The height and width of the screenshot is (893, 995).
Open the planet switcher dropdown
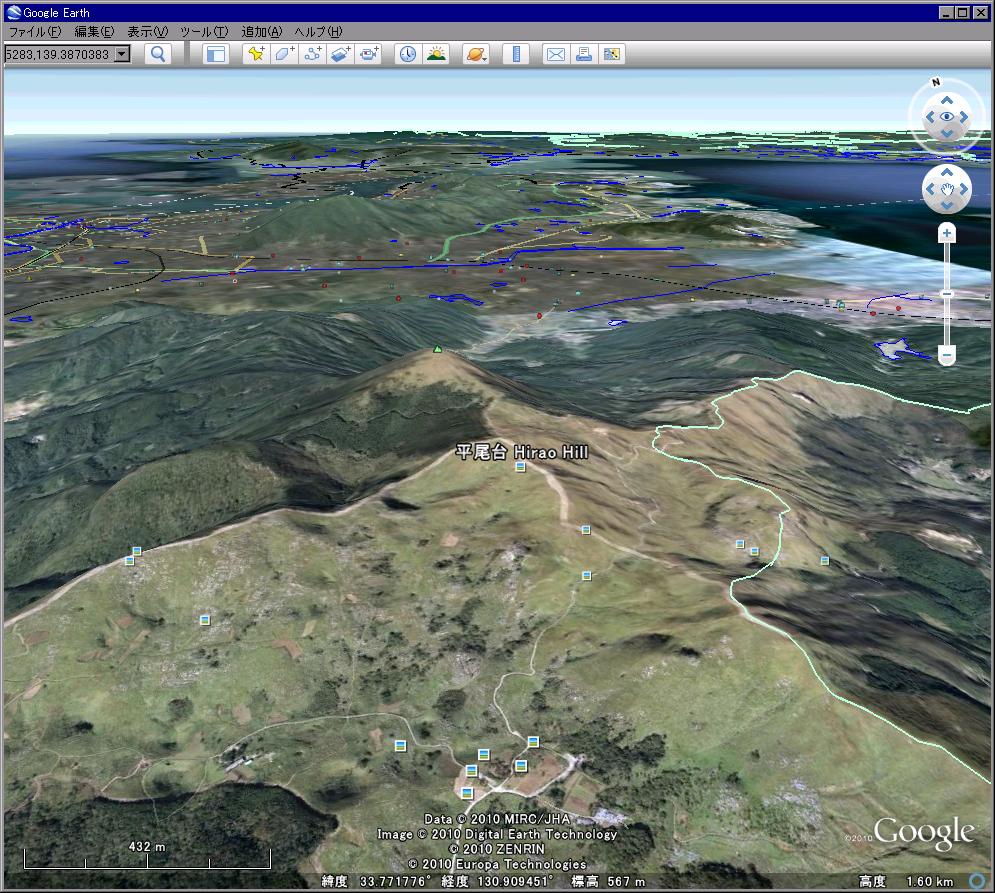click(x=476, y=54)
